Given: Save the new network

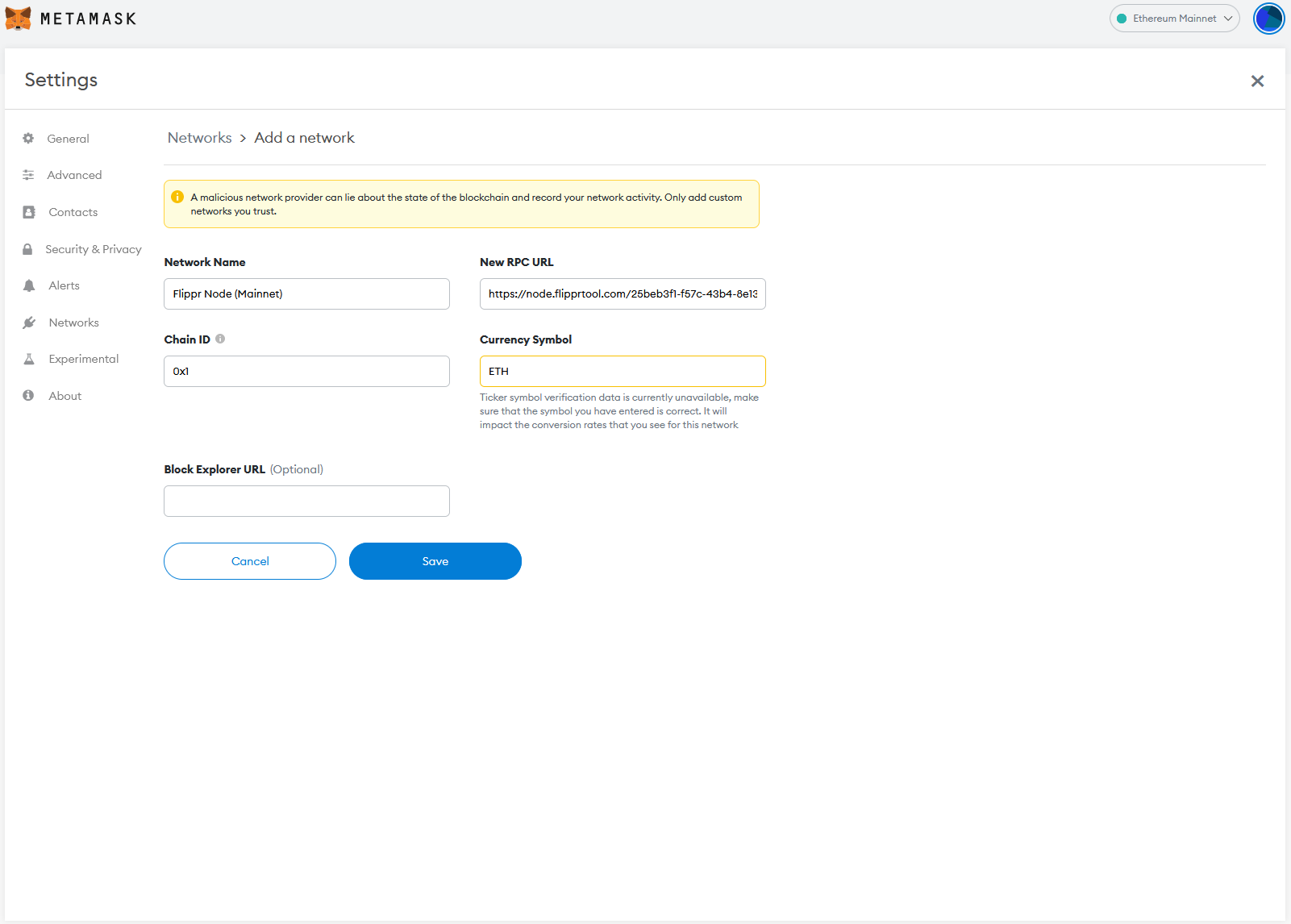Looking at the screenshot, I should click(435, 561).
